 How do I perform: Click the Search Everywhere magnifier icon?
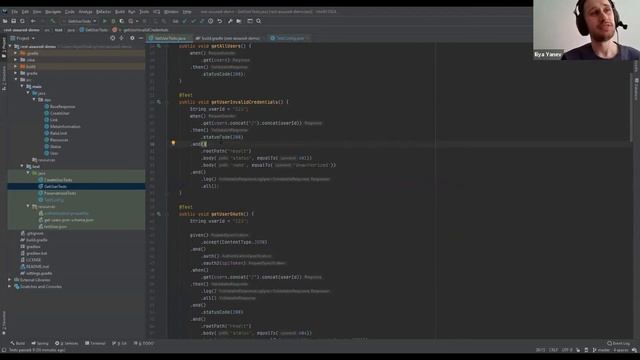(x=258, y=21)
